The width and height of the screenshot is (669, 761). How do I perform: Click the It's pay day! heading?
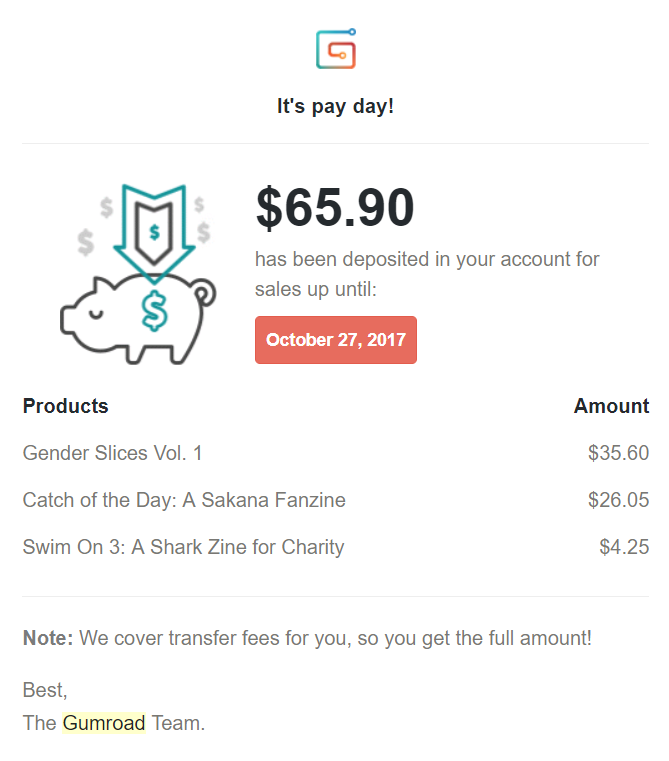pos(335,106)
